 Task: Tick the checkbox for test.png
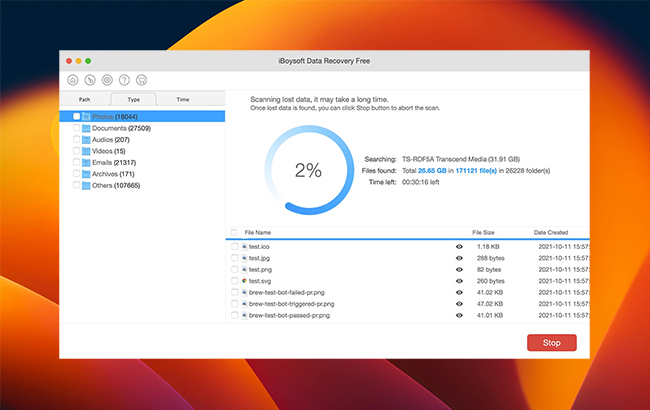pos(235,269)
